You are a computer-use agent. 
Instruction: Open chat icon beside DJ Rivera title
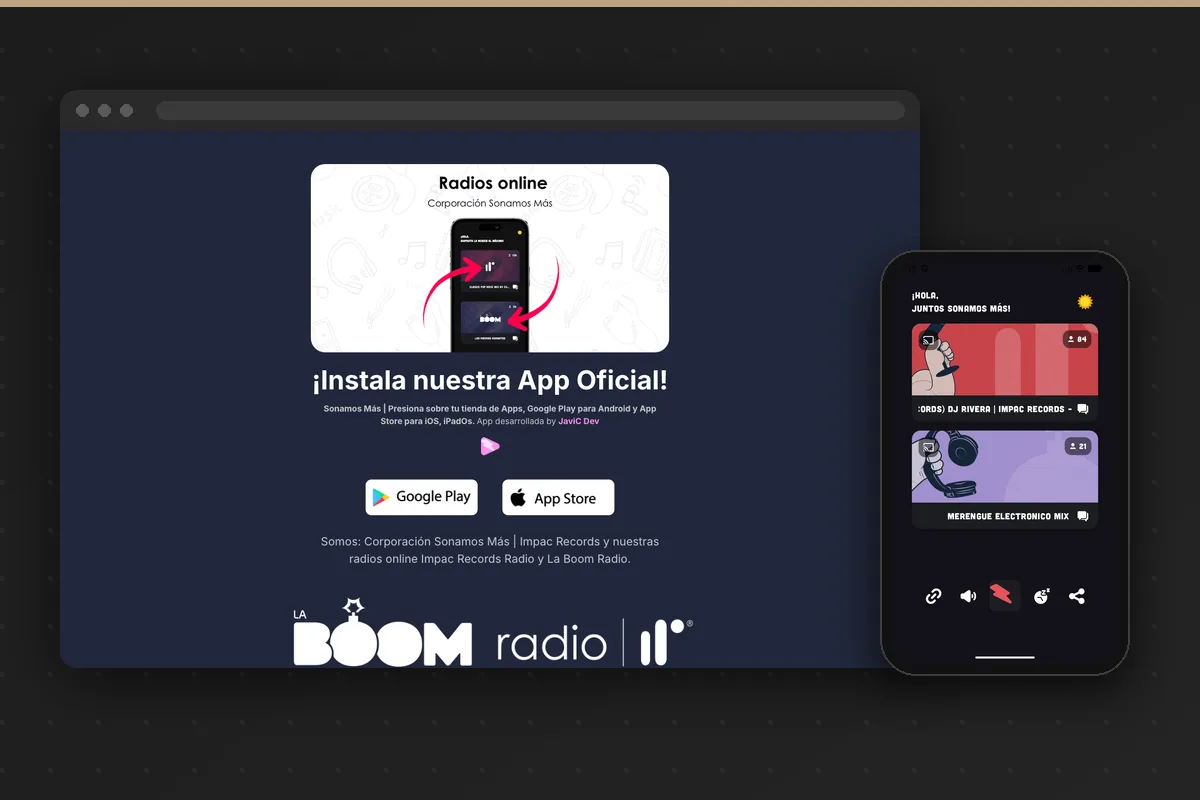click(1082, 409)
